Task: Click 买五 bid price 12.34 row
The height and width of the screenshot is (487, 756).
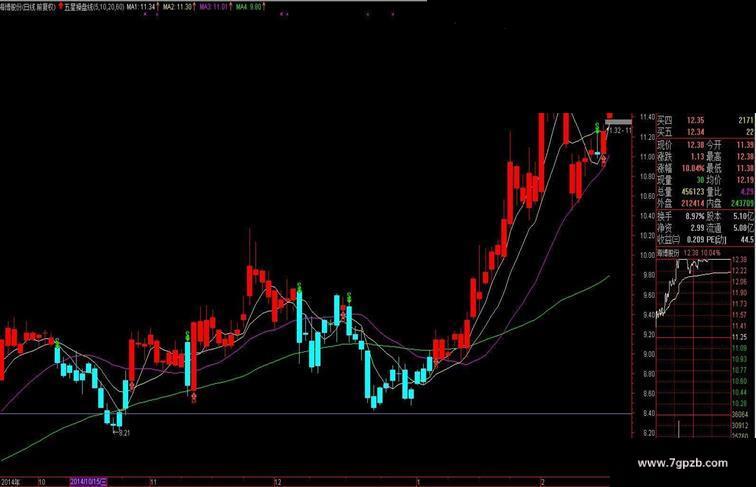Action: click(705, 132)
